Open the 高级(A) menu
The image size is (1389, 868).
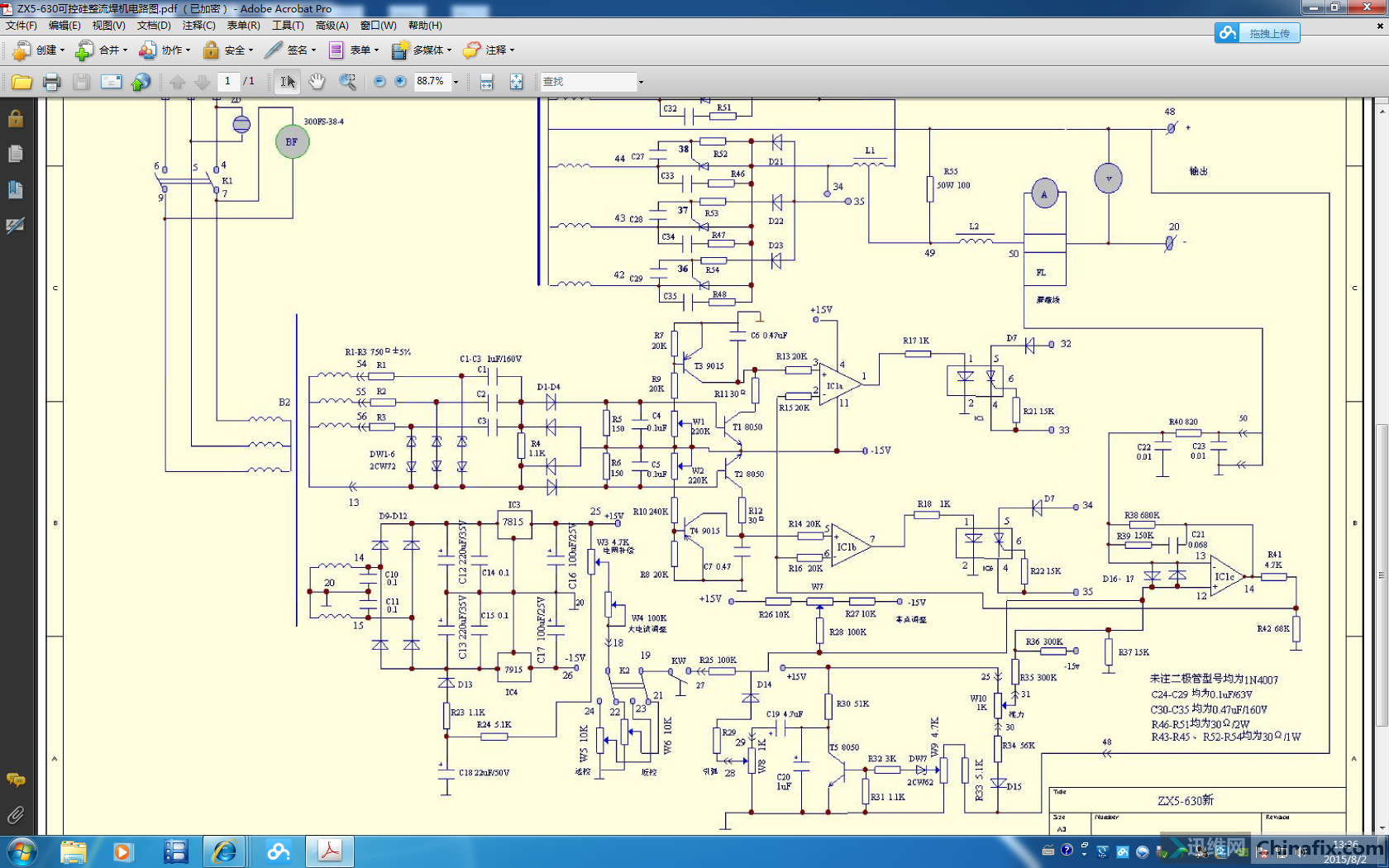coord(332,26)
